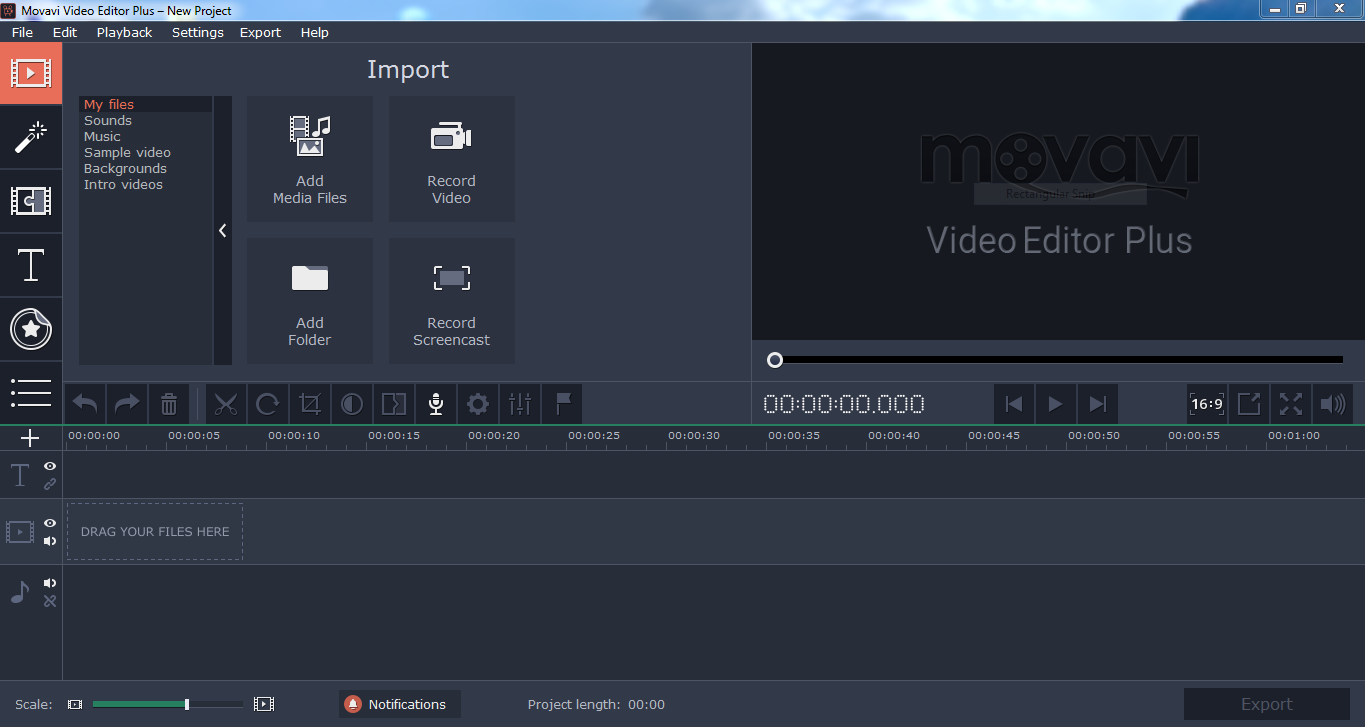This screenshot has width=1365, height=727.
Task: Click the Delete trash can icon
Action: [169, 404]
